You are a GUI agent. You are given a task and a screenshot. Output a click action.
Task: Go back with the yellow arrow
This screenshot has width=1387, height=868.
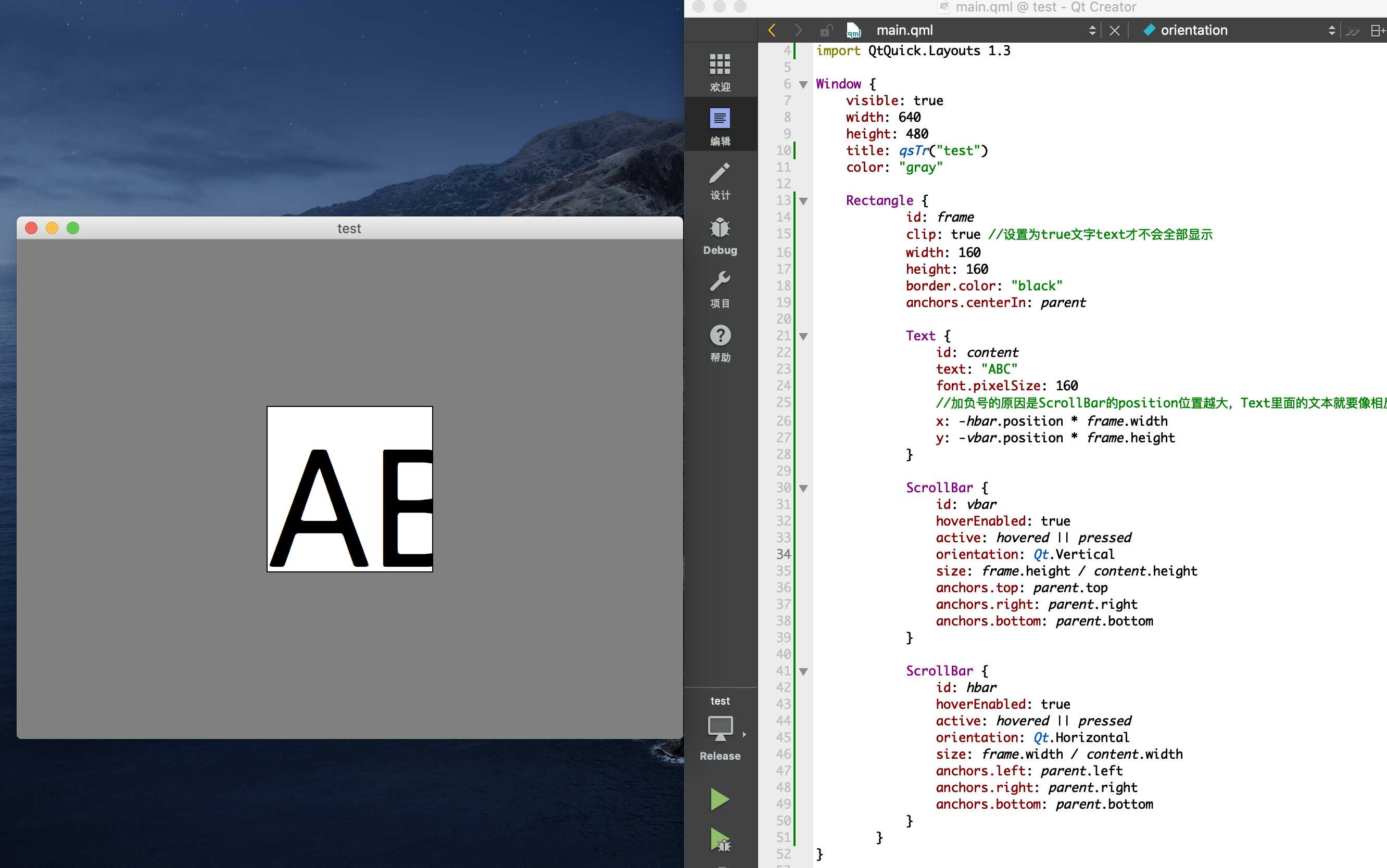tap(772, 30)
